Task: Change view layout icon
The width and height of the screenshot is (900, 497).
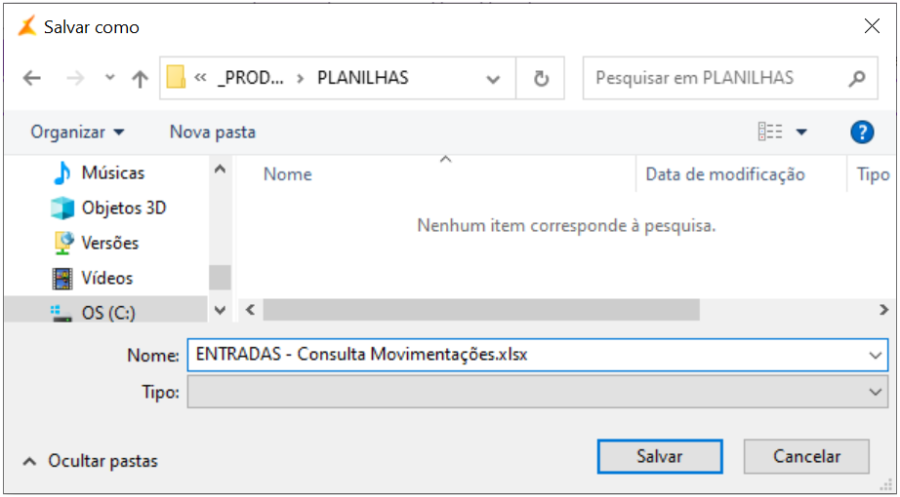Action: (x=770, y=132)
